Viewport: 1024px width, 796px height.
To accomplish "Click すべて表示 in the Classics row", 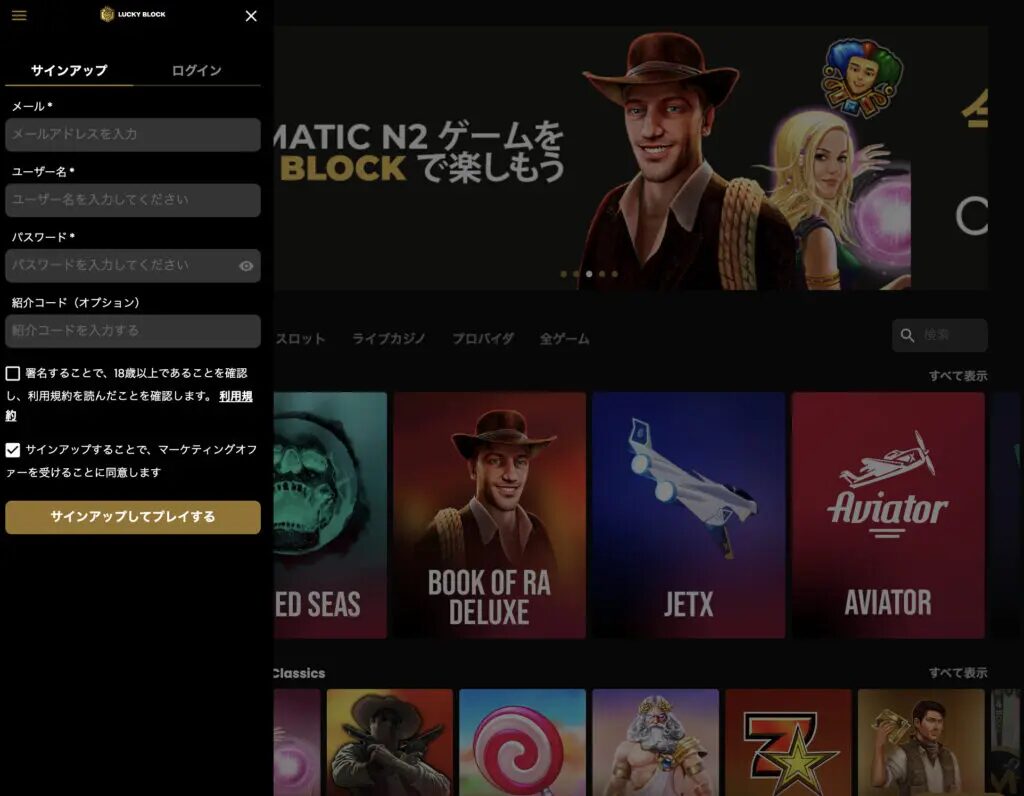I will point(958,673).
